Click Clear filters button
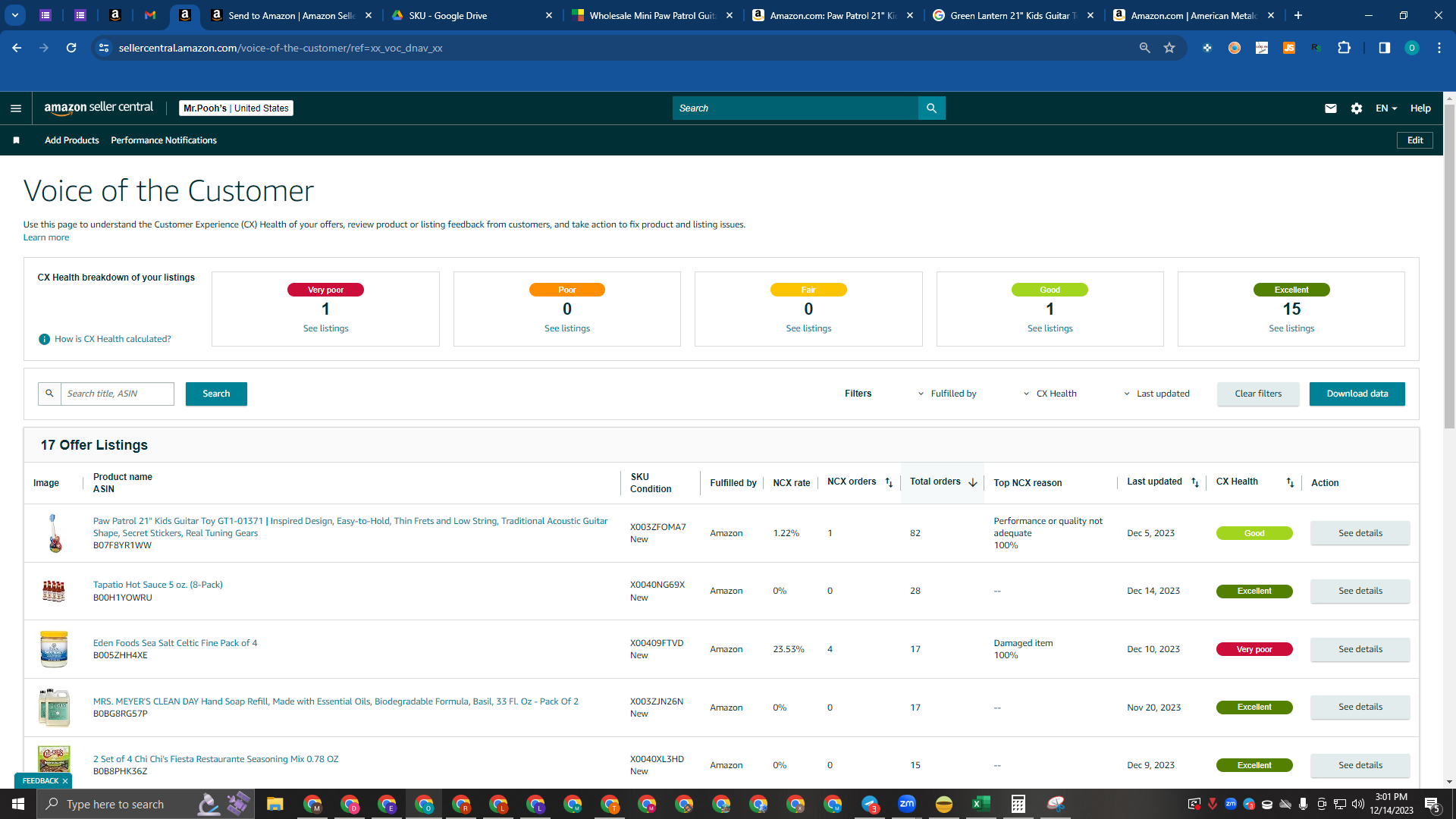Screen dimensions: 1456x819 (1258, 394)
